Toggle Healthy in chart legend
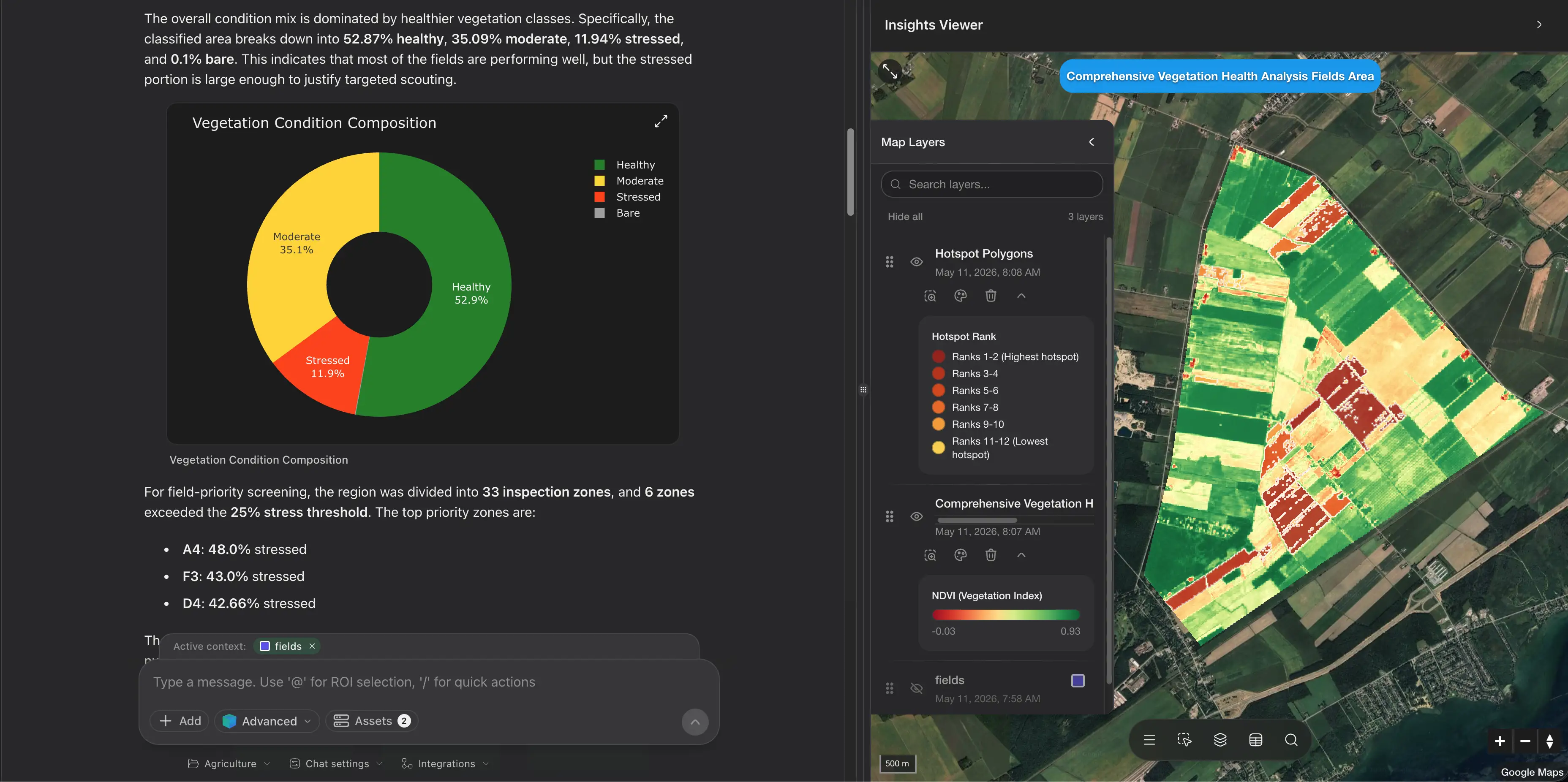This screenshot has height=782, width=1568. (625, 165)
